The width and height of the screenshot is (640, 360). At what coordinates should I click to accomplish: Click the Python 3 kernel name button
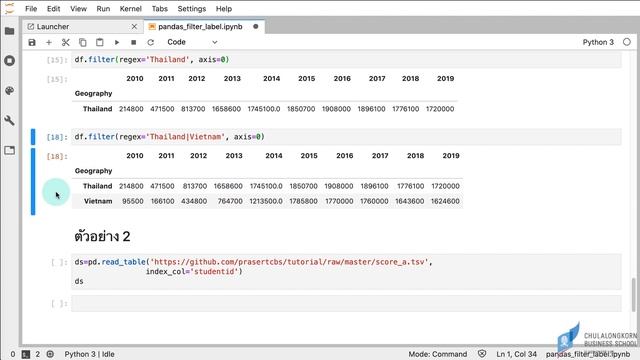[x=598, y=42]
